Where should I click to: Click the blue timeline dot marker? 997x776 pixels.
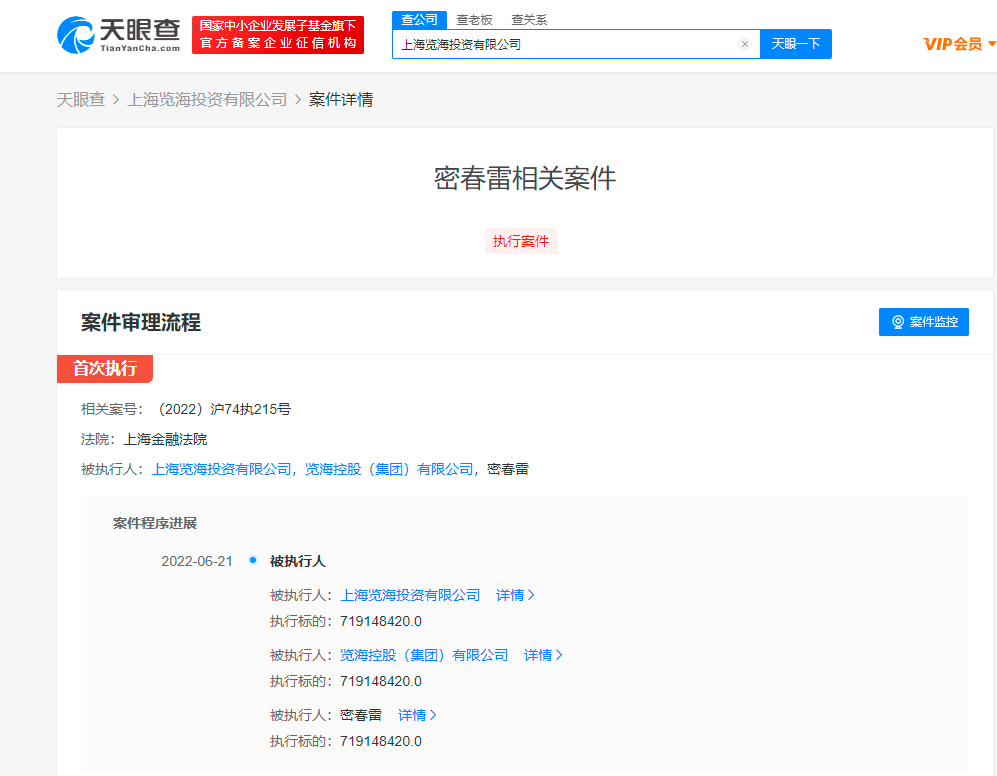(x=253, y=560)
